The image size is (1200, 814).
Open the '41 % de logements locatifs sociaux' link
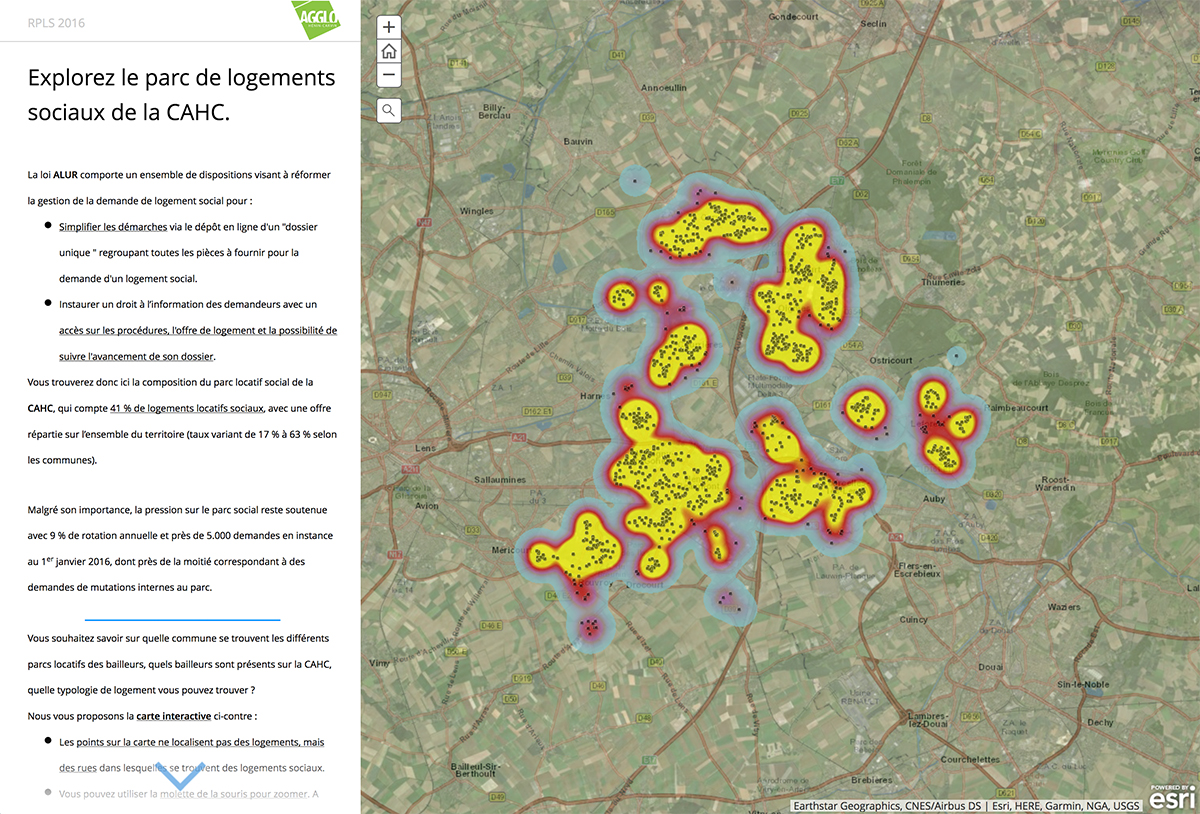tap(187, 408)
